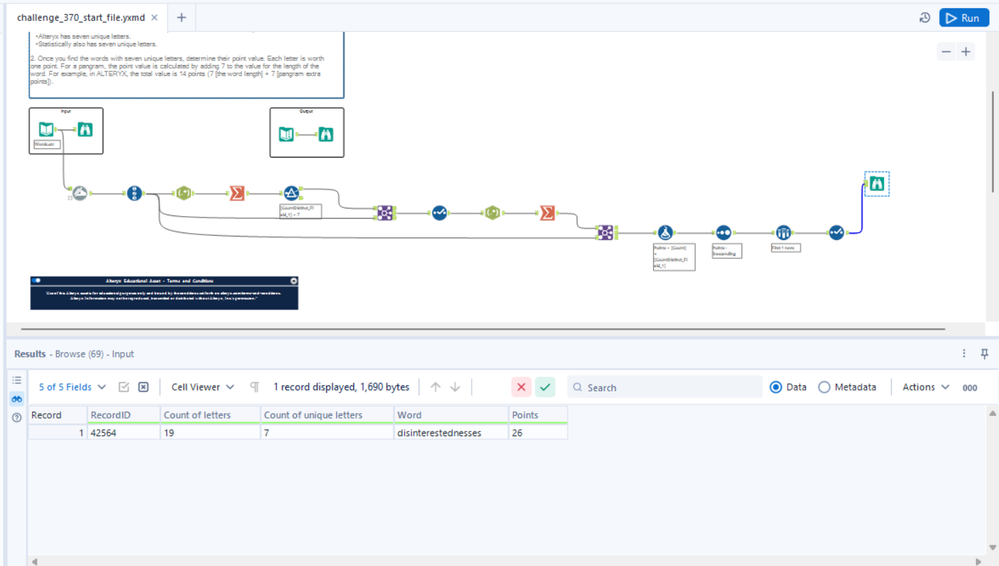
Task: Apply data changes with green check
Action: (545, 387)
